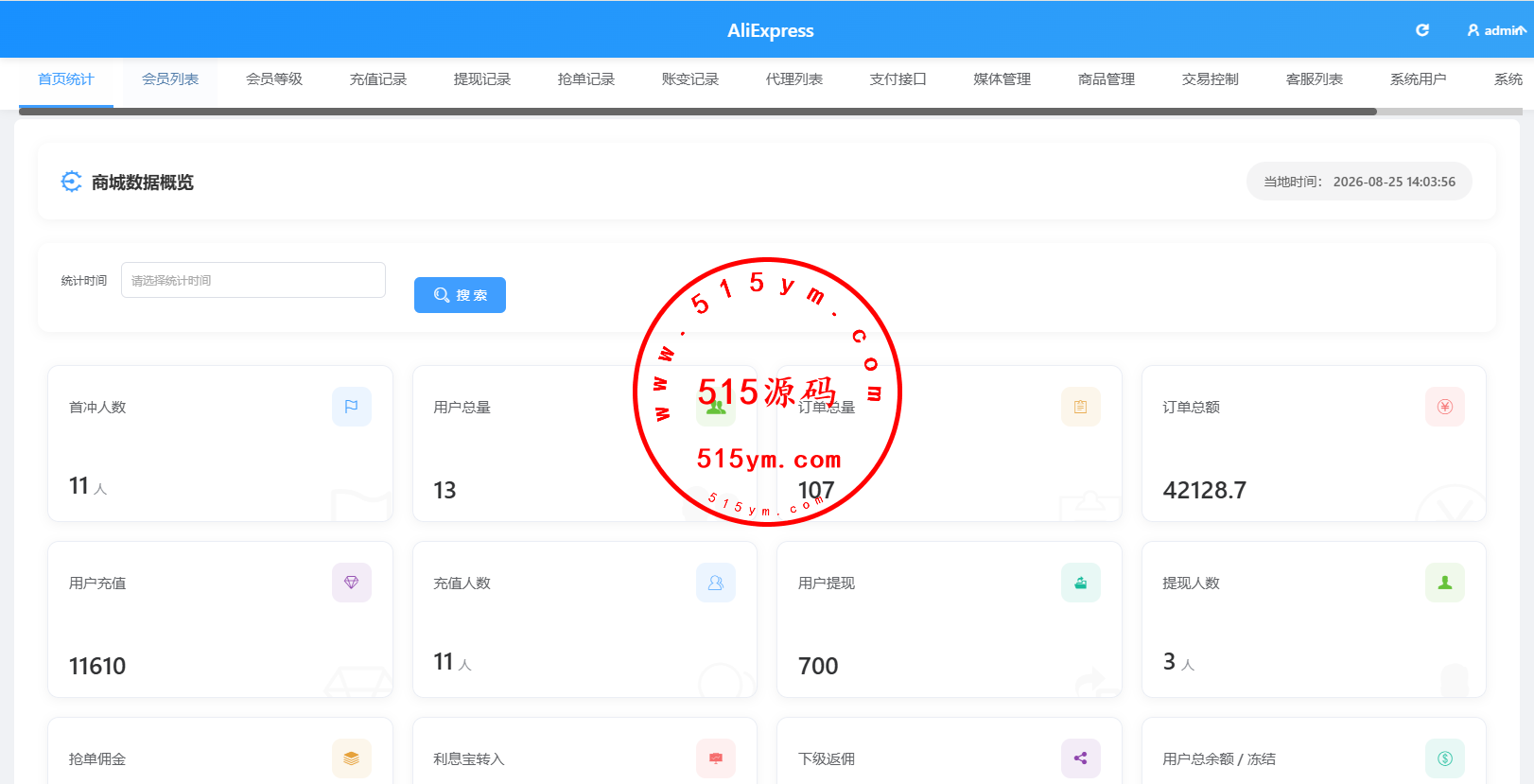The image size is (1534, 784).
Task: Switch to the 支付接口 tab
Action: pos(898,79)
